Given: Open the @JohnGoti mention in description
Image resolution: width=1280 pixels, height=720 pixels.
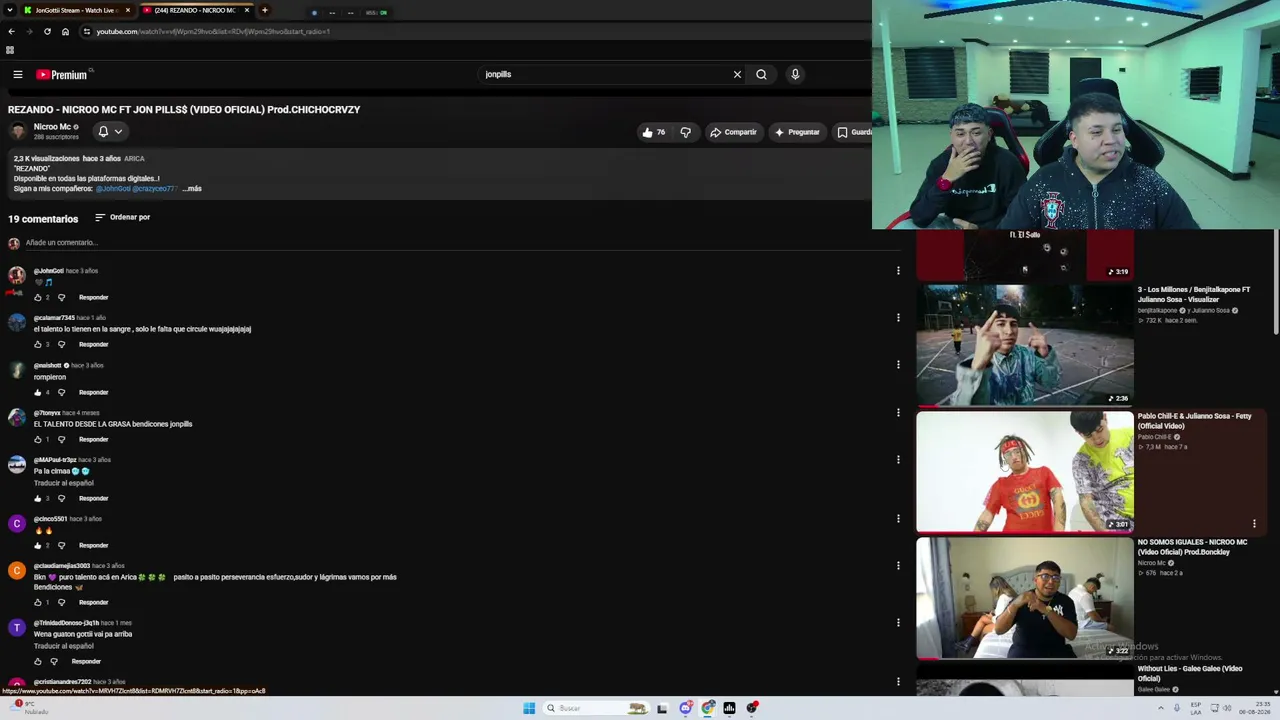Looking at the screenshot, I should (113, 188).
